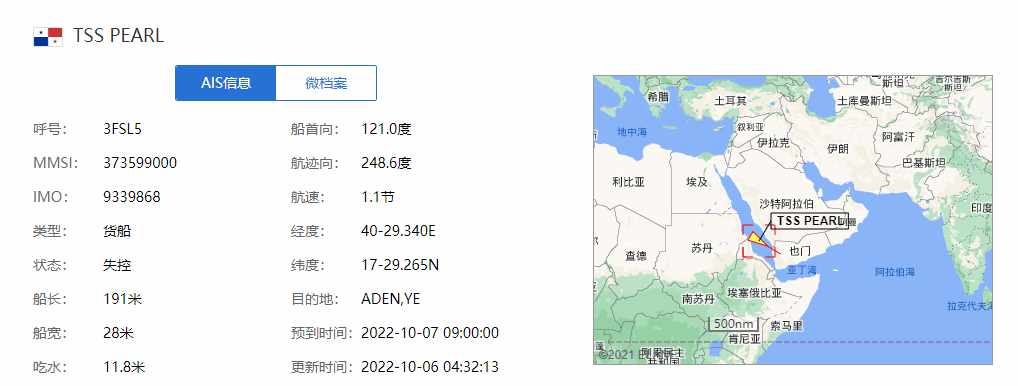This screenshot has width=1018, height=386.
Task: Click the status value 失控
Action: 117,265
